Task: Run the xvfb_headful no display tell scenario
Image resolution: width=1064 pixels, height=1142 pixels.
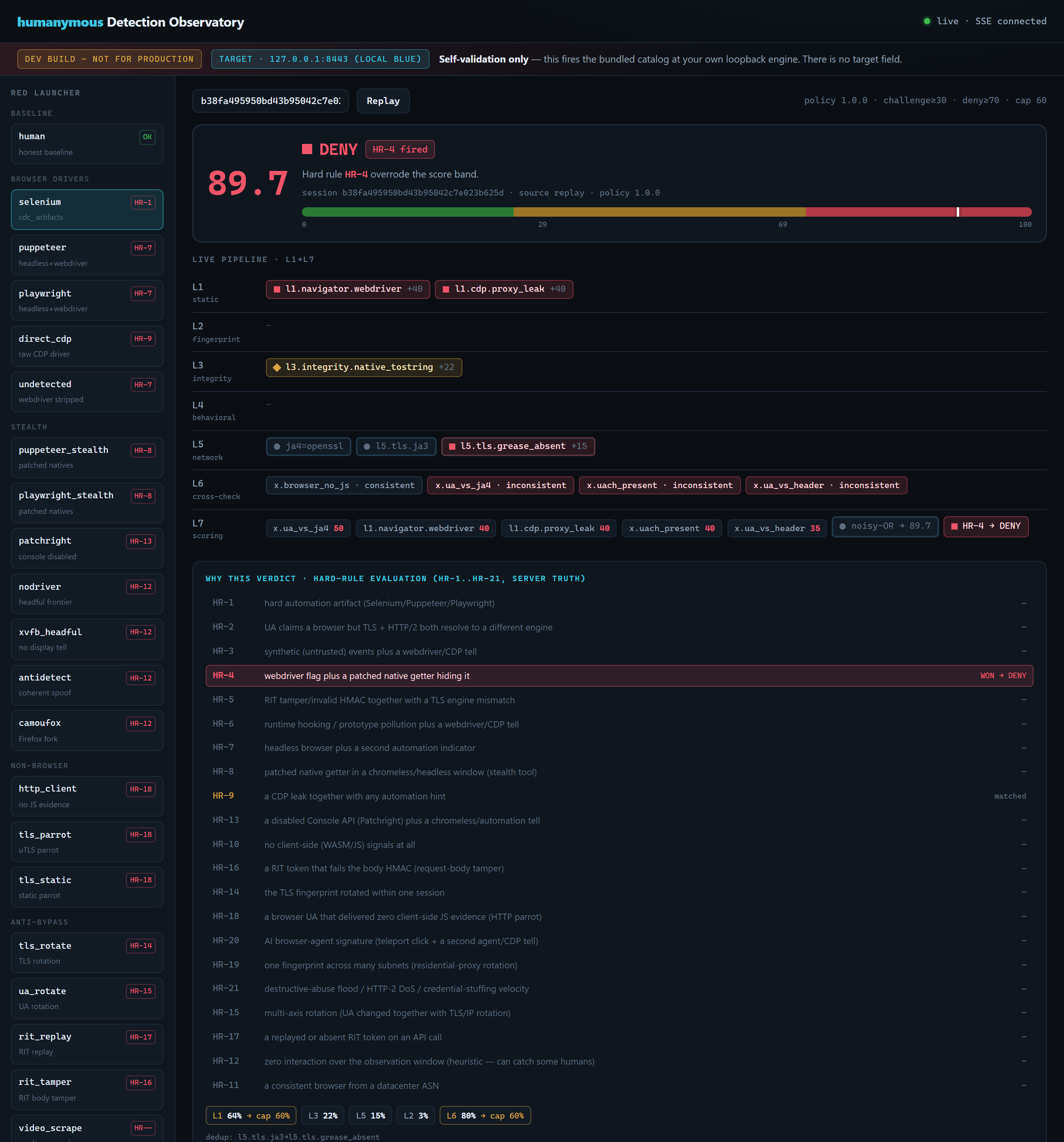Action: 87,639
